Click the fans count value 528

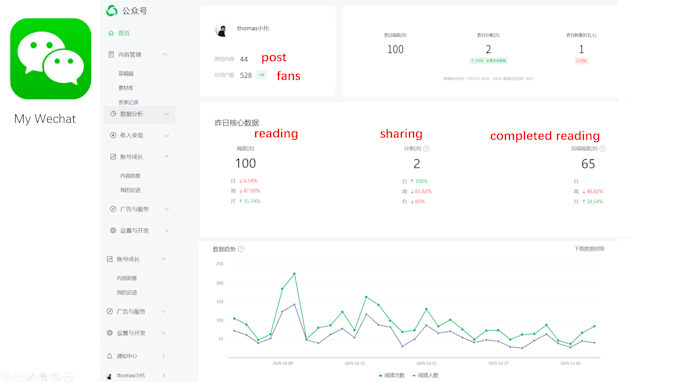[246, 75]
